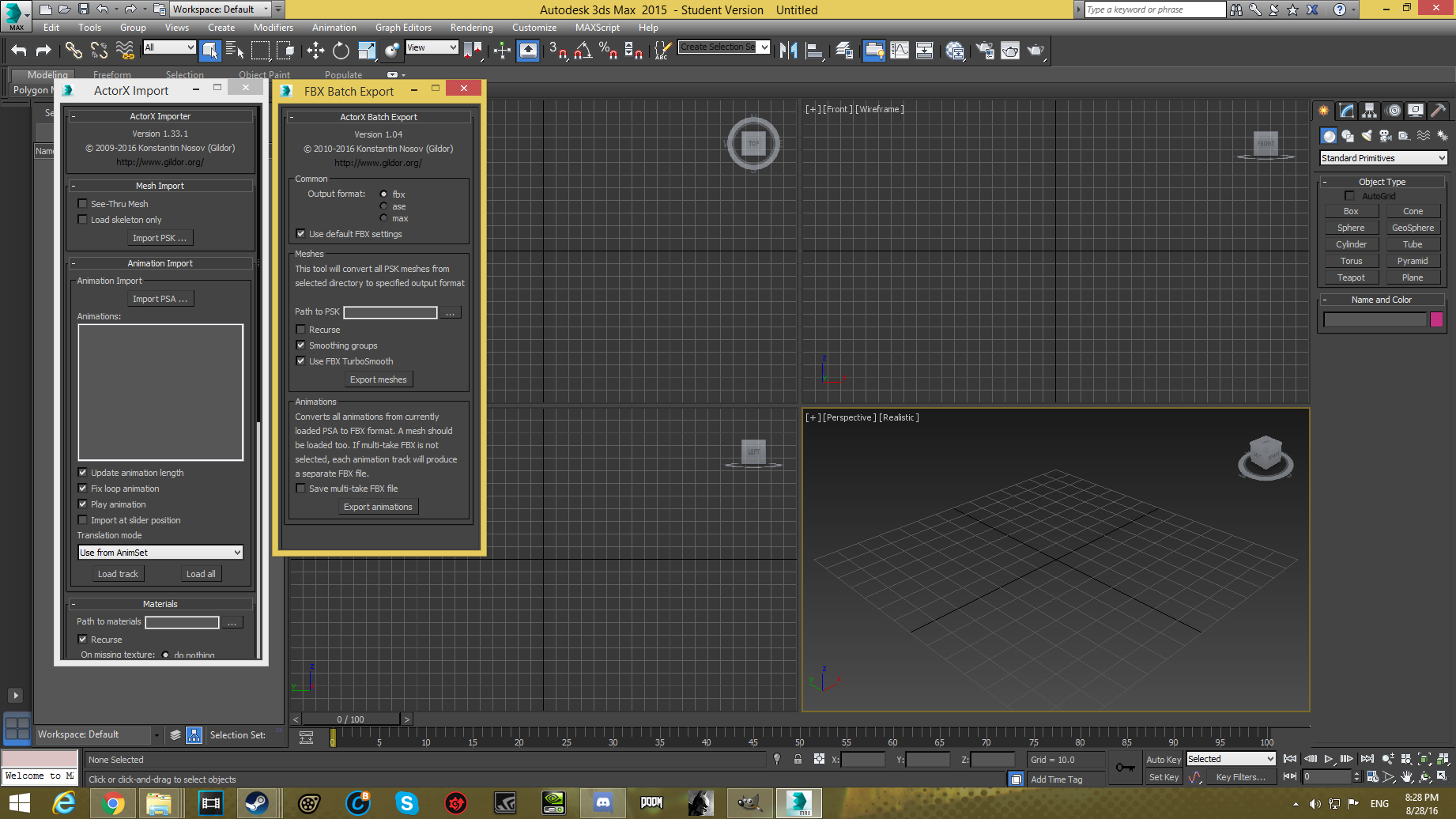Expand the Standard Primitives dropdown

click(x=1382, y=158)
